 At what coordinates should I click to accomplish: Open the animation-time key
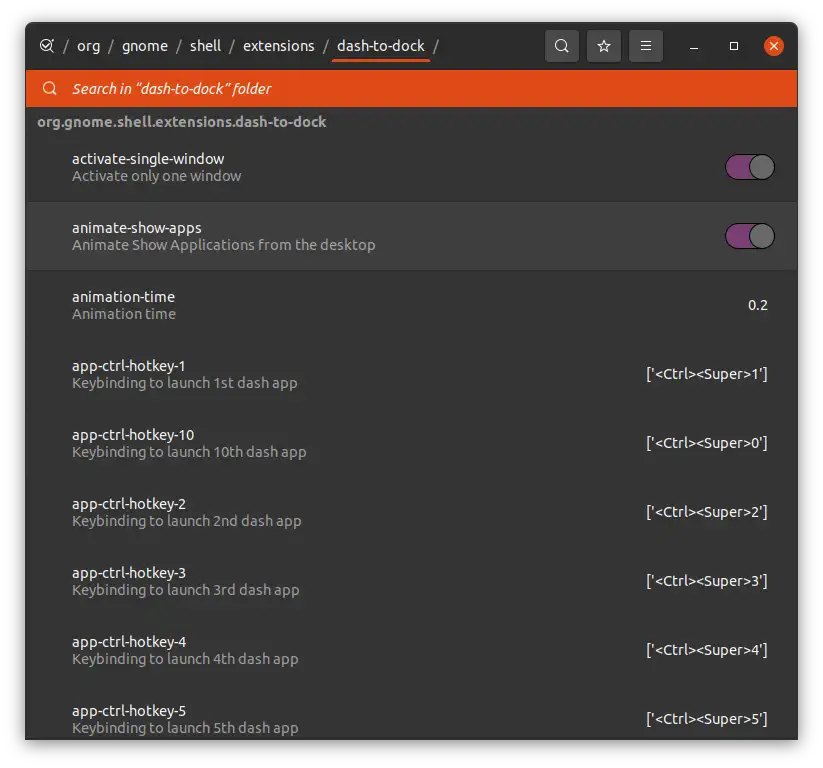412,305
